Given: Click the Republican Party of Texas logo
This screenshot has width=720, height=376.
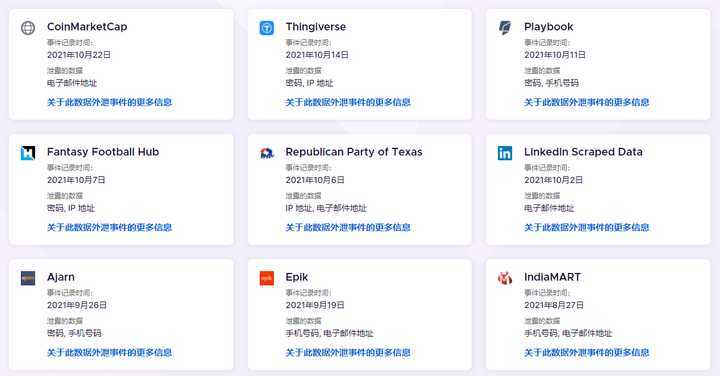Looking at the screenshot, I should click(267, 153).
